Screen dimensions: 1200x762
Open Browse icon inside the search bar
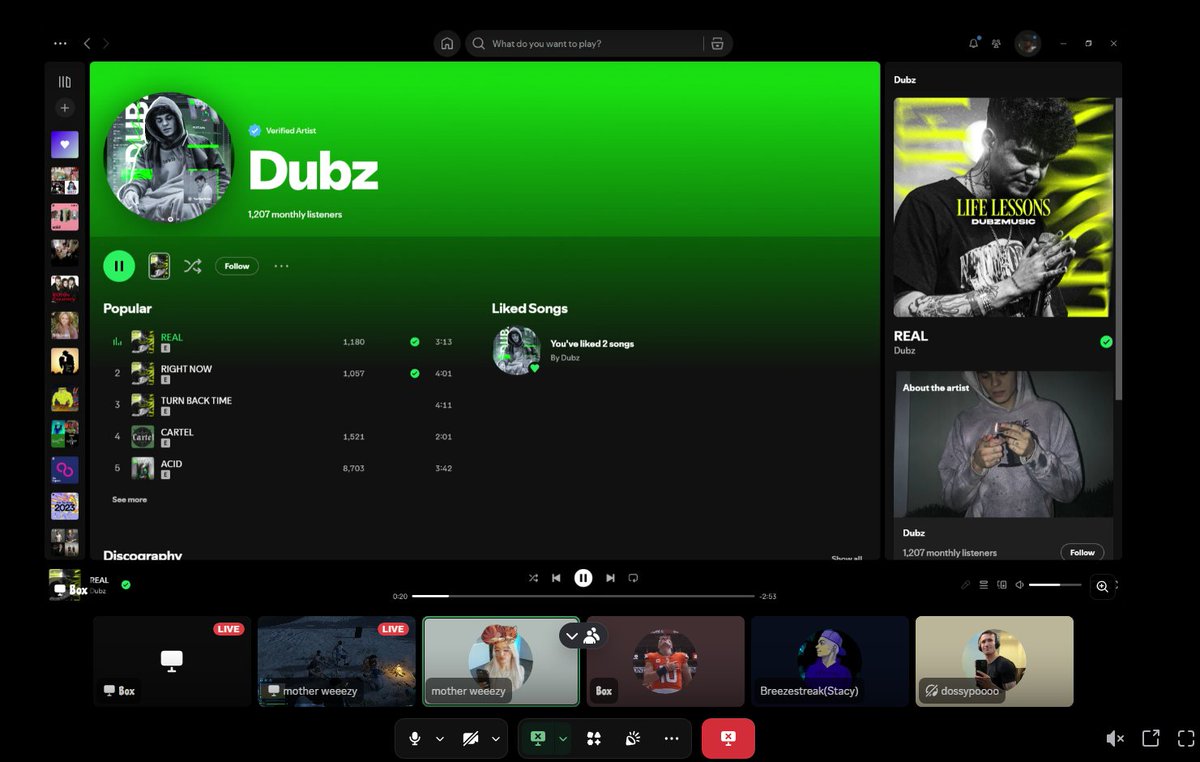(717, 44)
